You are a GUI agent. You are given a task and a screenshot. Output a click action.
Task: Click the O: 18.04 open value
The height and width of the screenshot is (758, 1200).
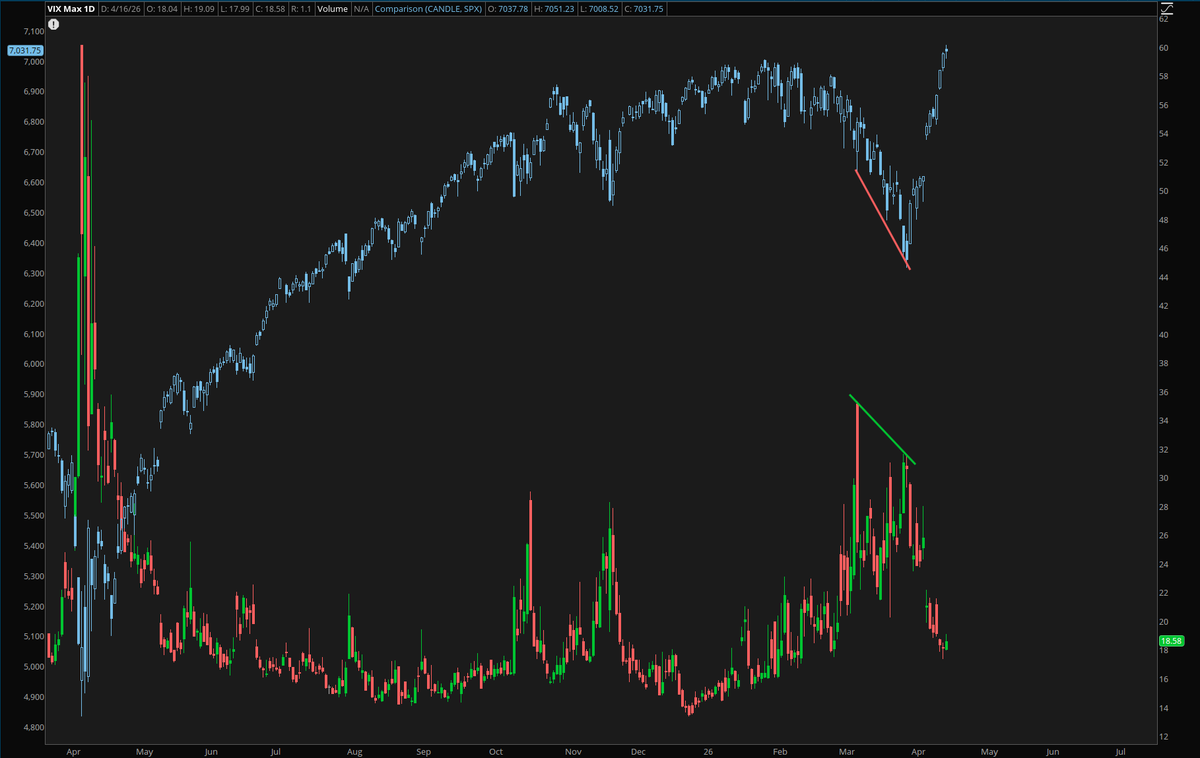pyautogui.click(x=163, y=9)
